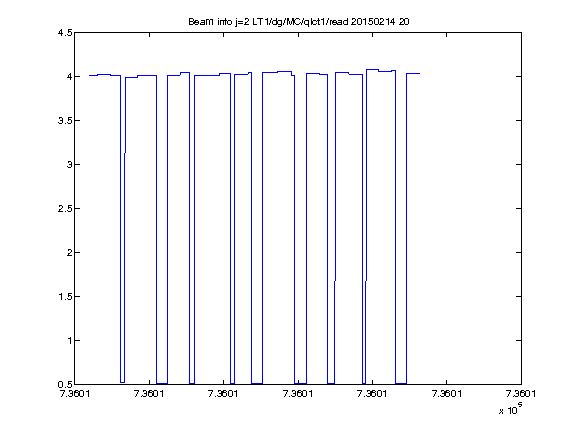Select the 0.5 y-axis tick label
Viewport: 576px width, 432px height.
point(65,384)
